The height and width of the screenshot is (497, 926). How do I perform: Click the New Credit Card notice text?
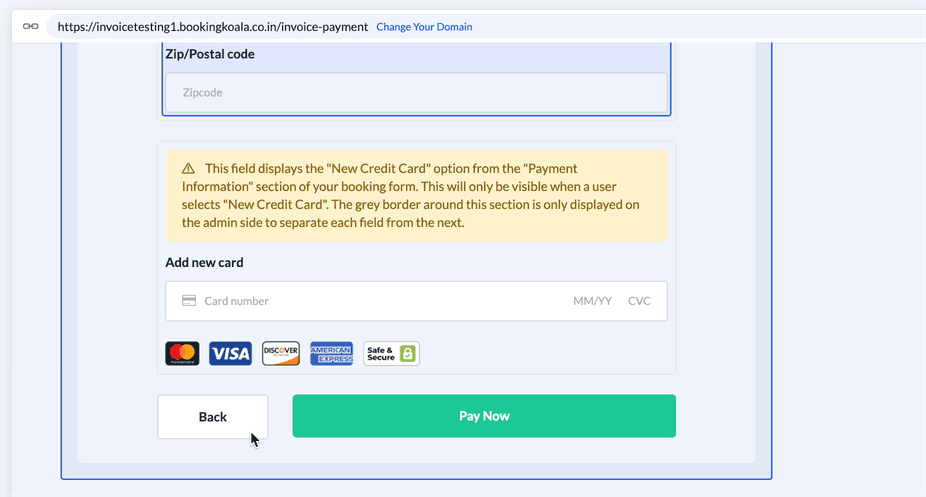[x=410, y=196]
